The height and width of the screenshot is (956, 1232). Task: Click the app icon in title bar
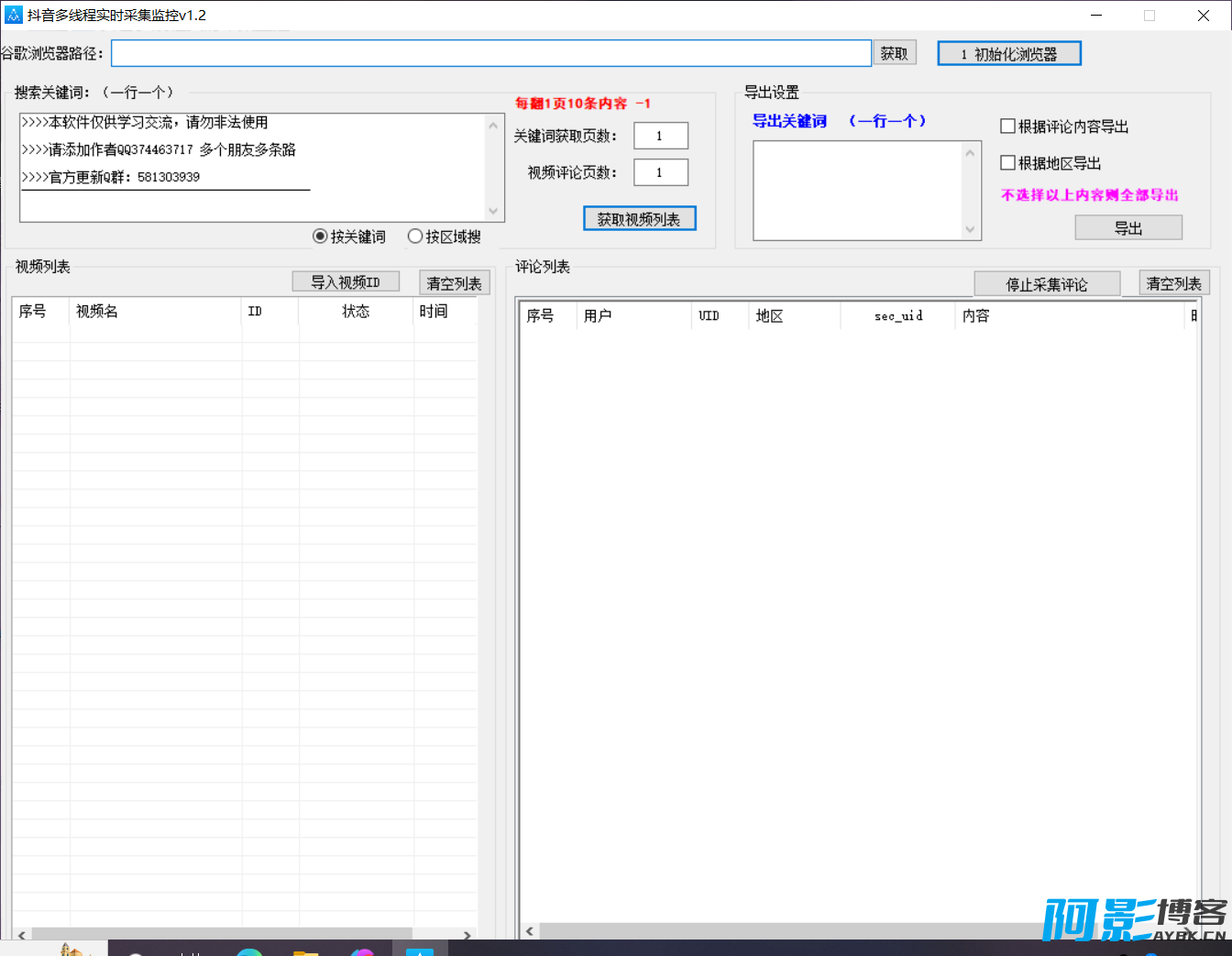[13, 15]
